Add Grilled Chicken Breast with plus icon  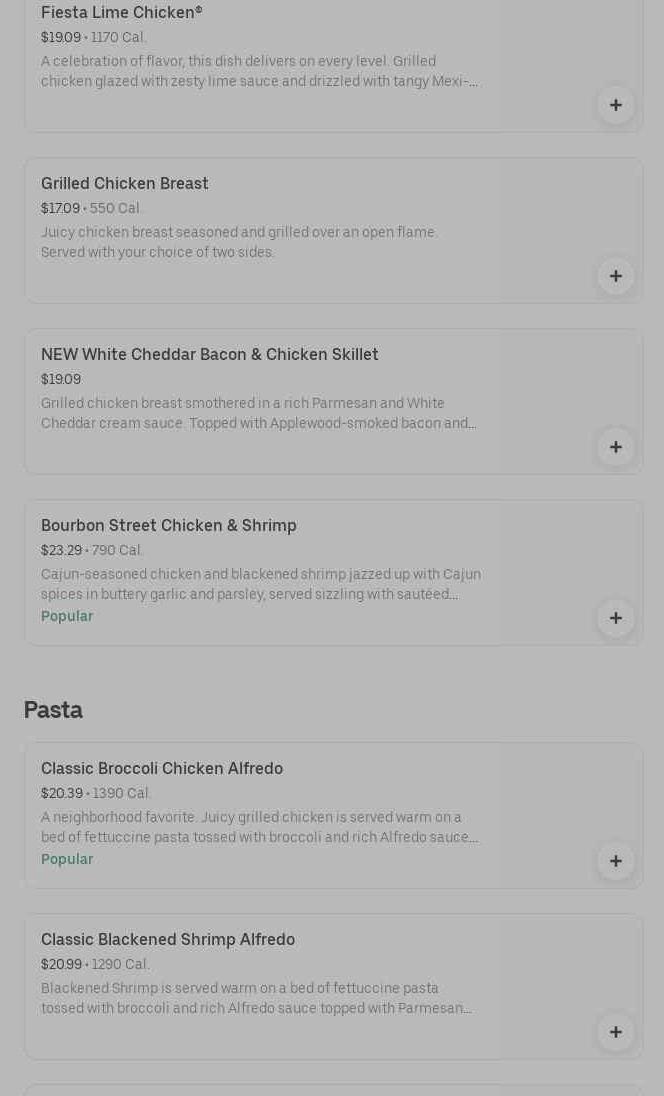[616, 276]
